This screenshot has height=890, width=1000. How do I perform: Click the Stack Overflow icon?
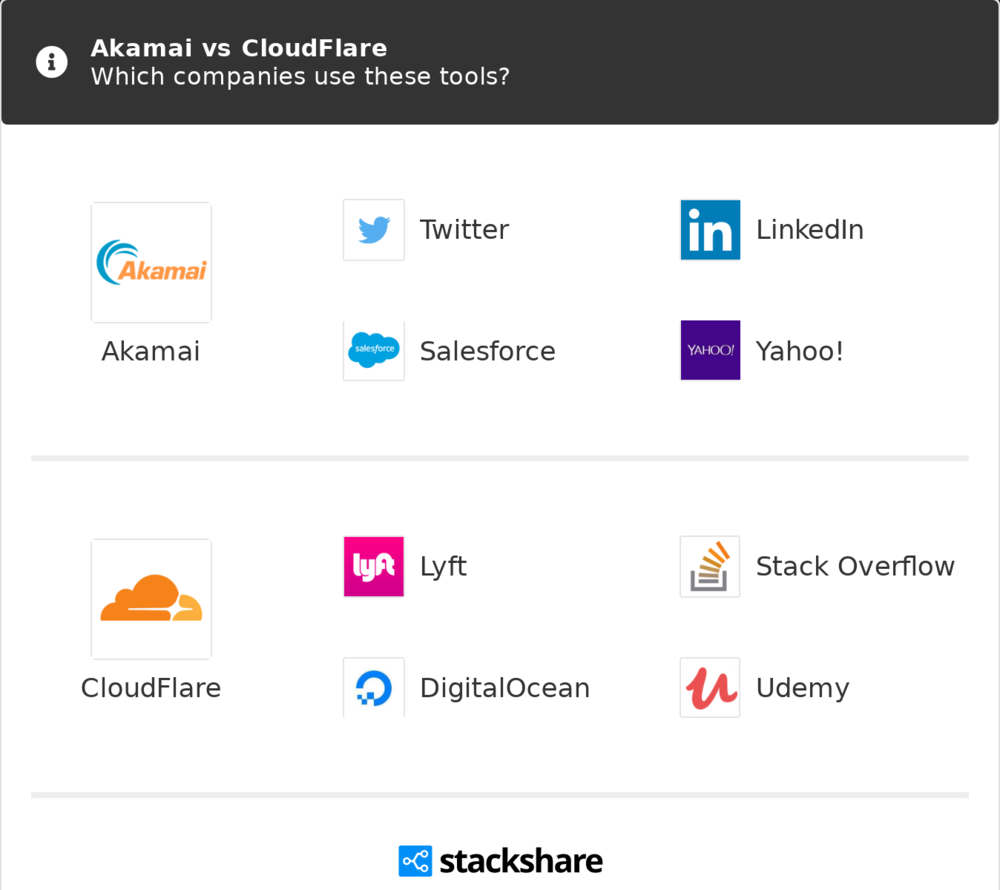pos(710,567)
